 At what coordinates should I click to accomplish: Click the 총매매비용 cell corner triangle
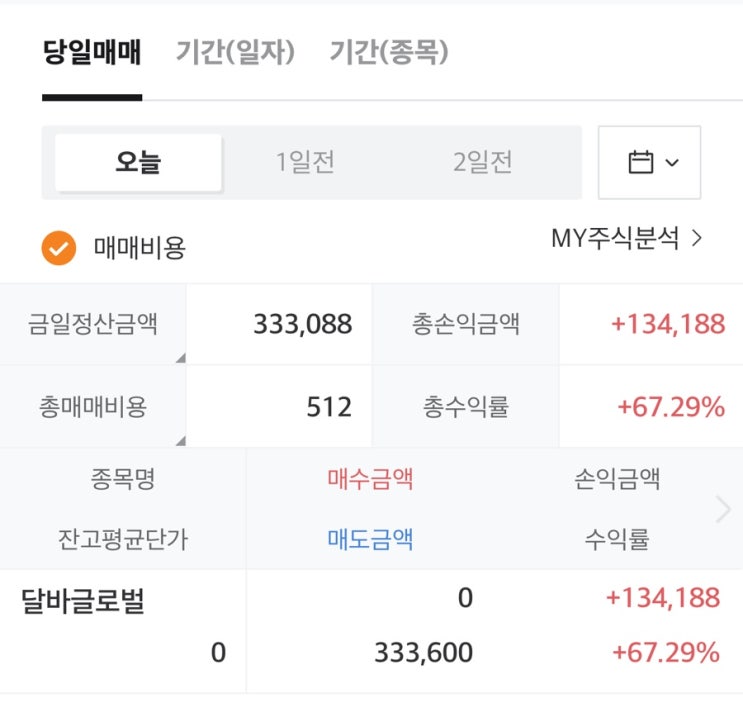180,440
